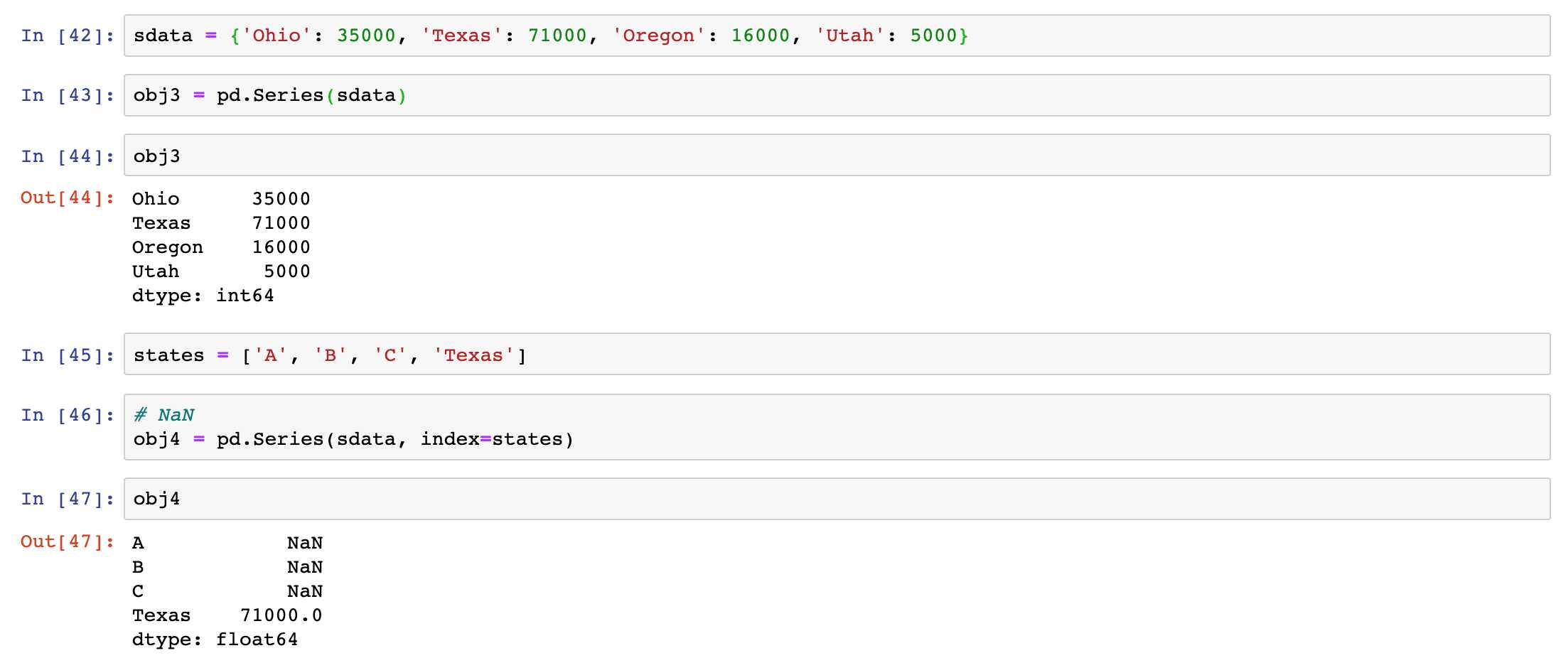Click row C NaN in Out[47]
The width and height of the screenshot is (1568, 658).
pos(227,591)
